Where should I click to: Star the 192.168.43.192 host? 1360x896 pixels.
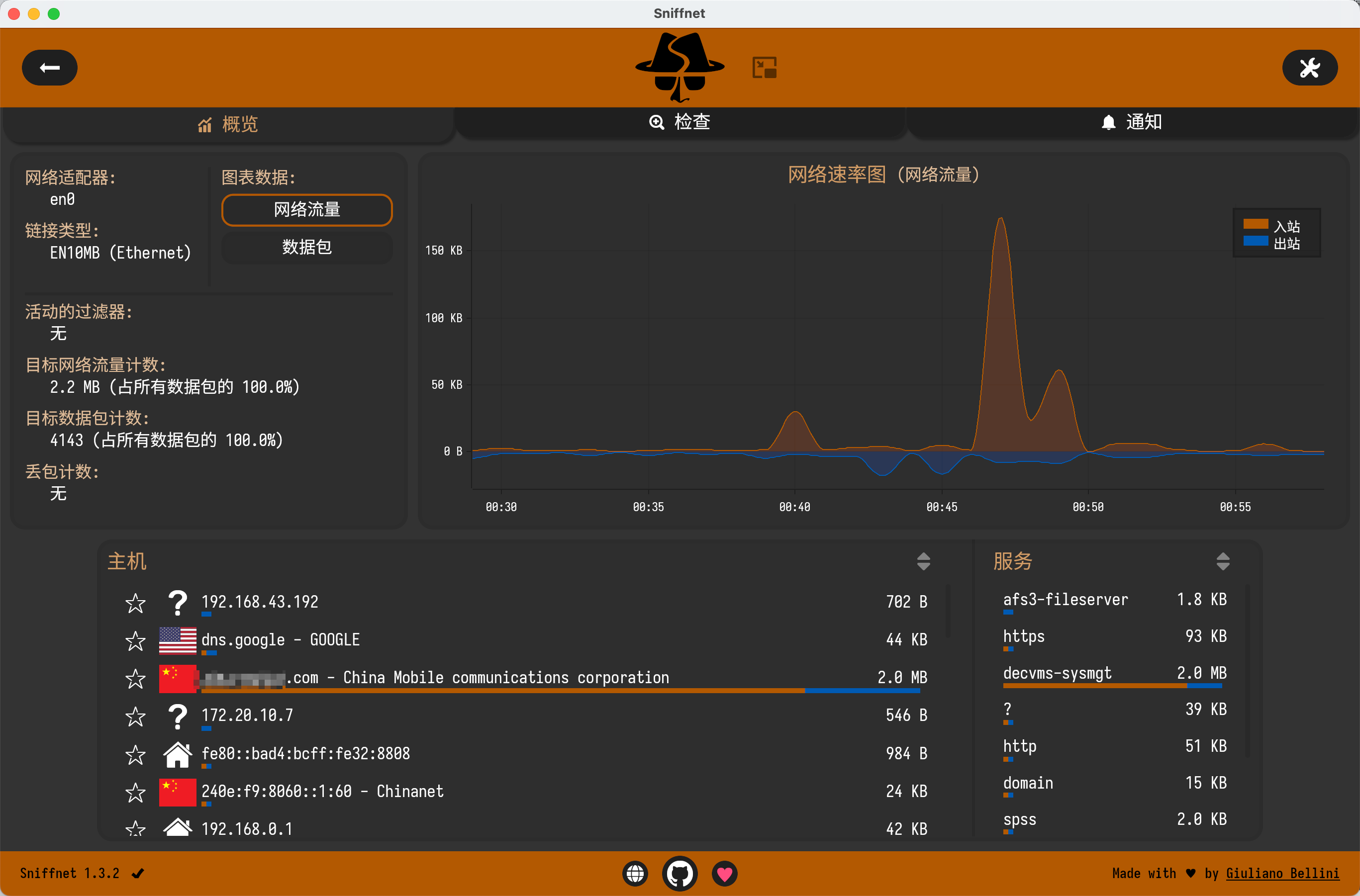[135, 603]
